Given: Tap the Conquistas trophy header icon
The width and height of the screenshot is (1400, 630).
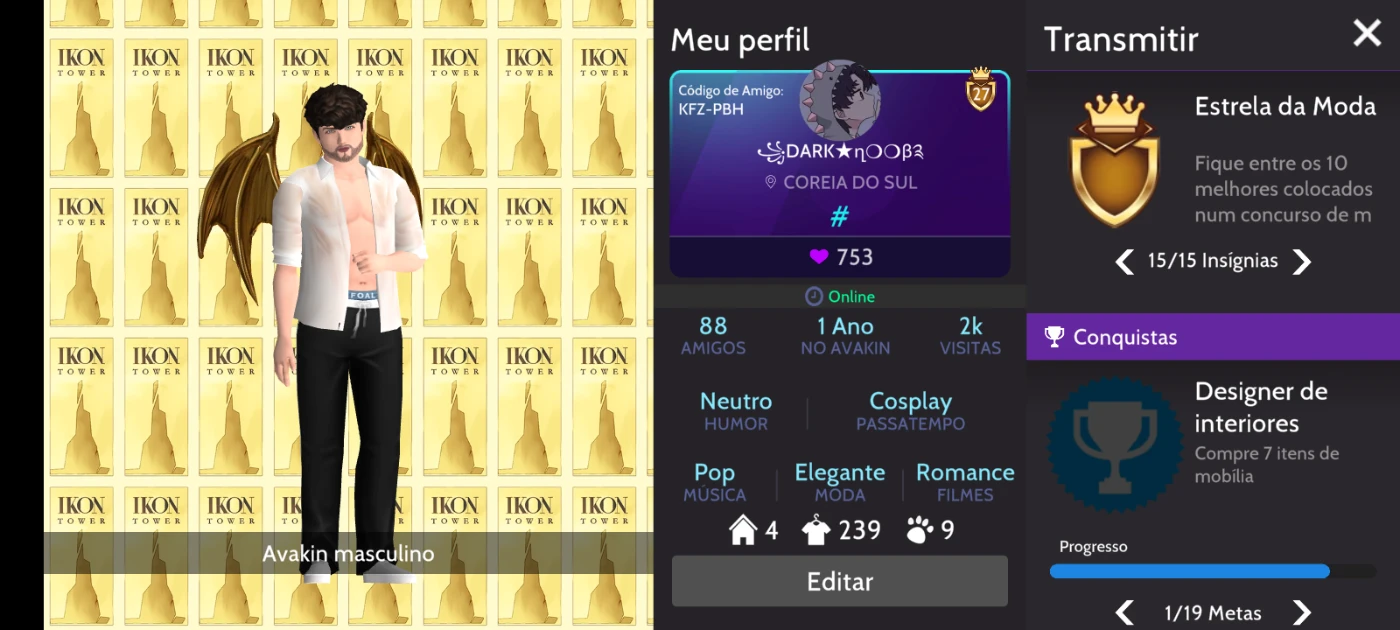Looking at the screenshot, I should [x=1054, y=337].
